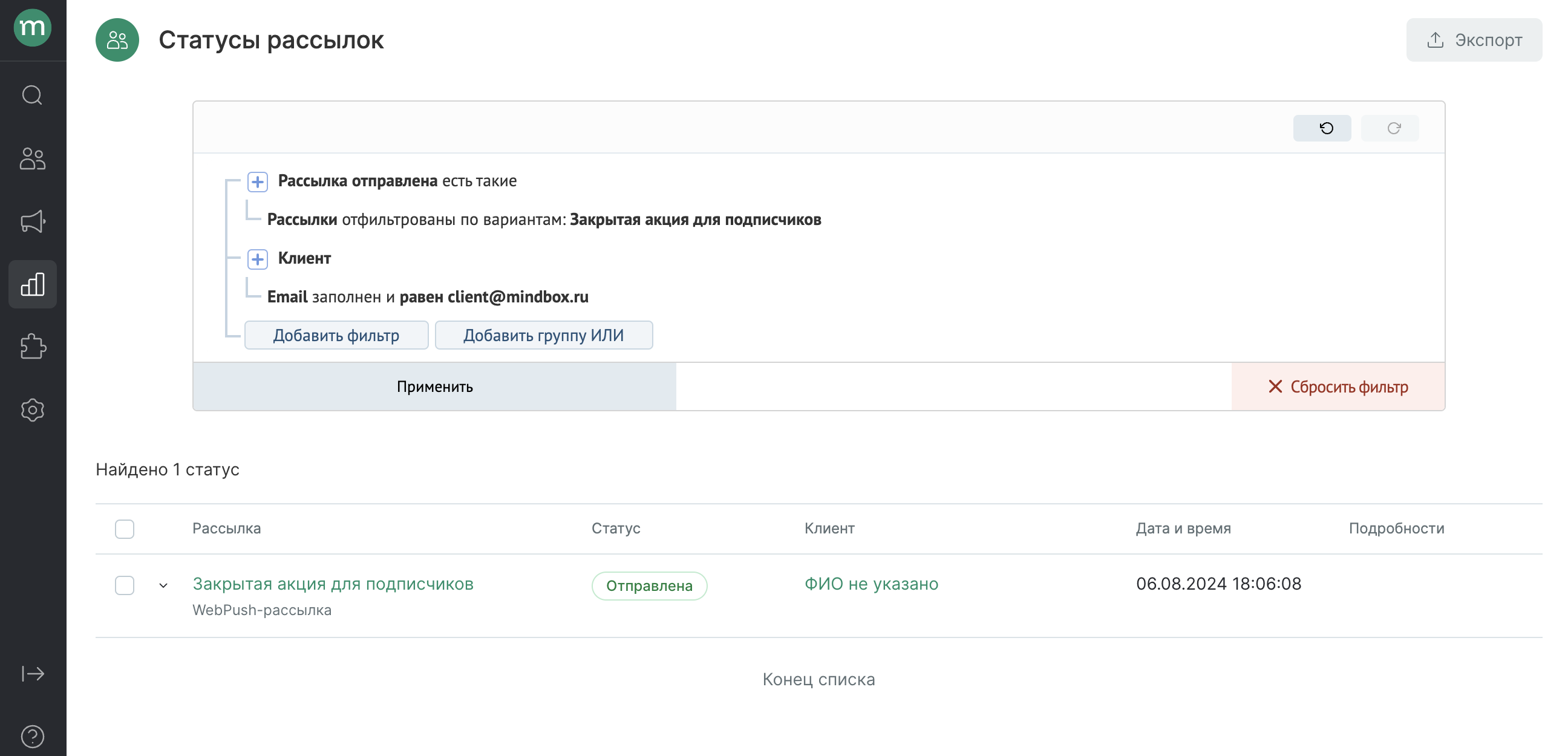1568x756 pixels.
Task: Click 'Добавить группу ИЛИ' button
Action: 544,336
